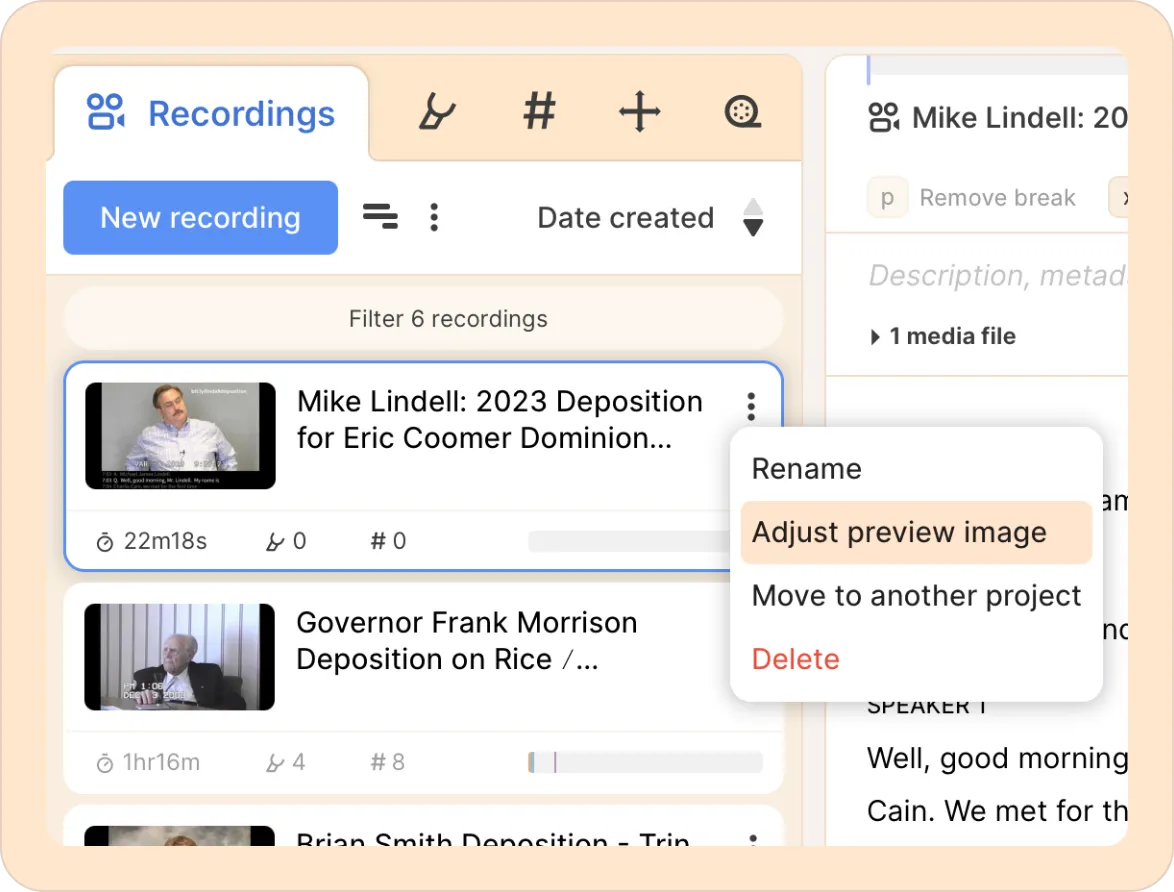Open Mike Lindell recording thumbnail

click(x=180, y=436)
